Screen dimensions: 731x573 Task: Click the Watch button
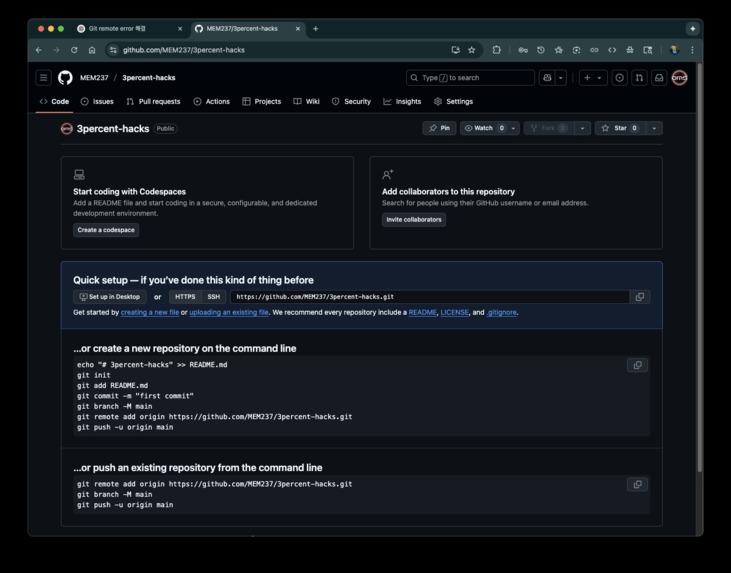(484, 128)
